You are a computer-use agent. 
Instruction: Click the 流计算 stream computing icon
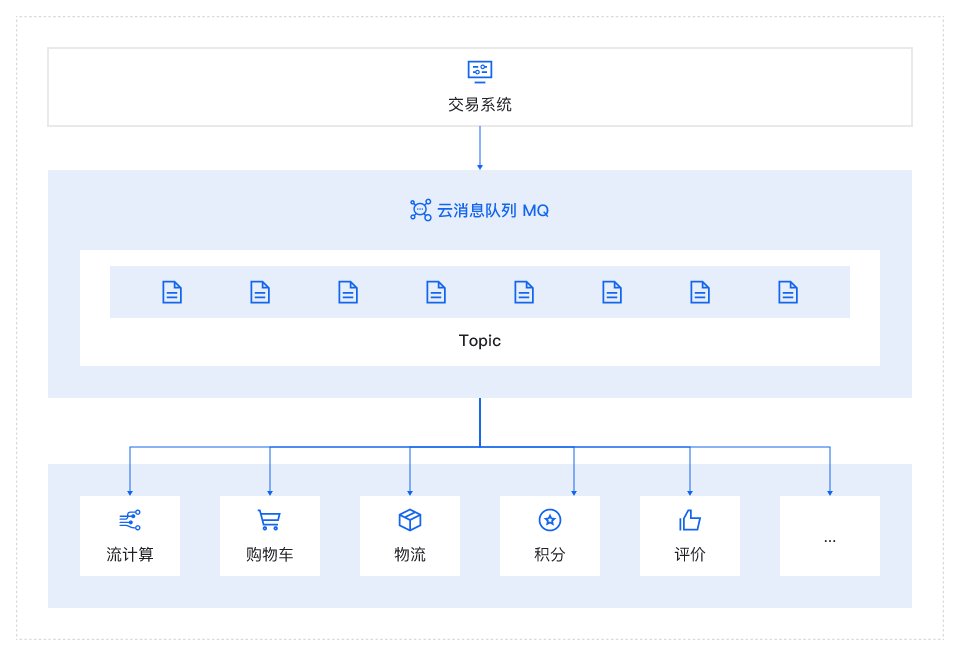(130, 518)
